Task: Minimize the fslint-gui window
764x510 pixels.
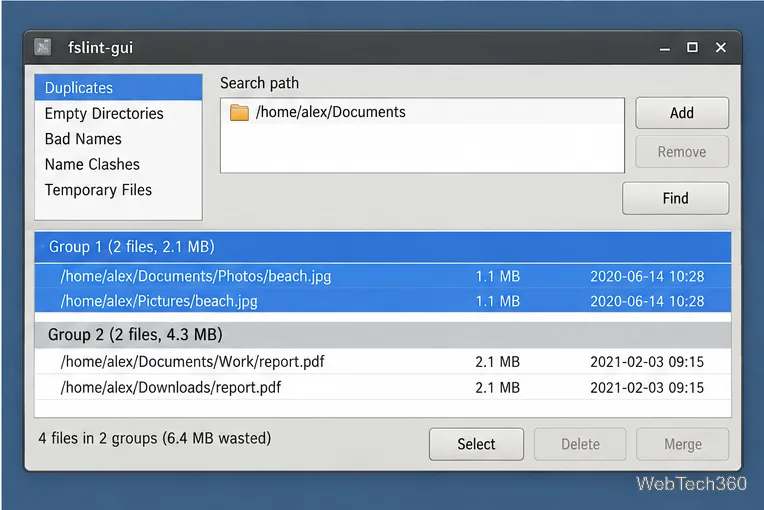Action: coord(665,48)
